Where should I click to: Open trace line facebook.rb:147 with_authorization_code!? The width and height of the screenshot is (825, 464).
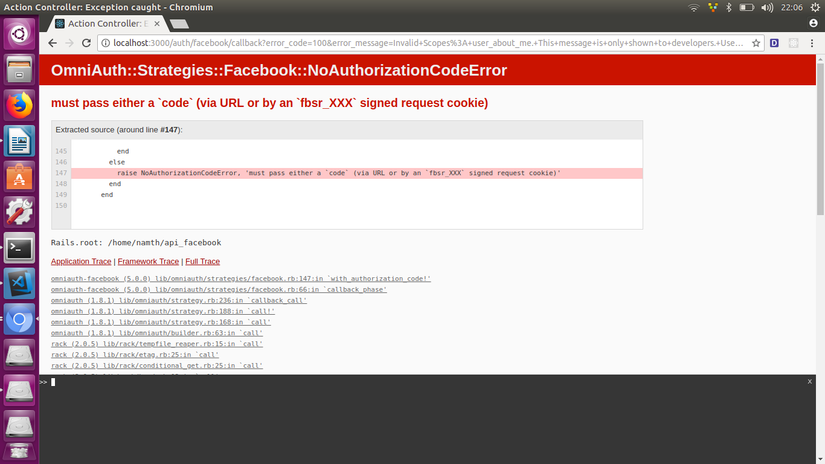[x=241, y=279]
